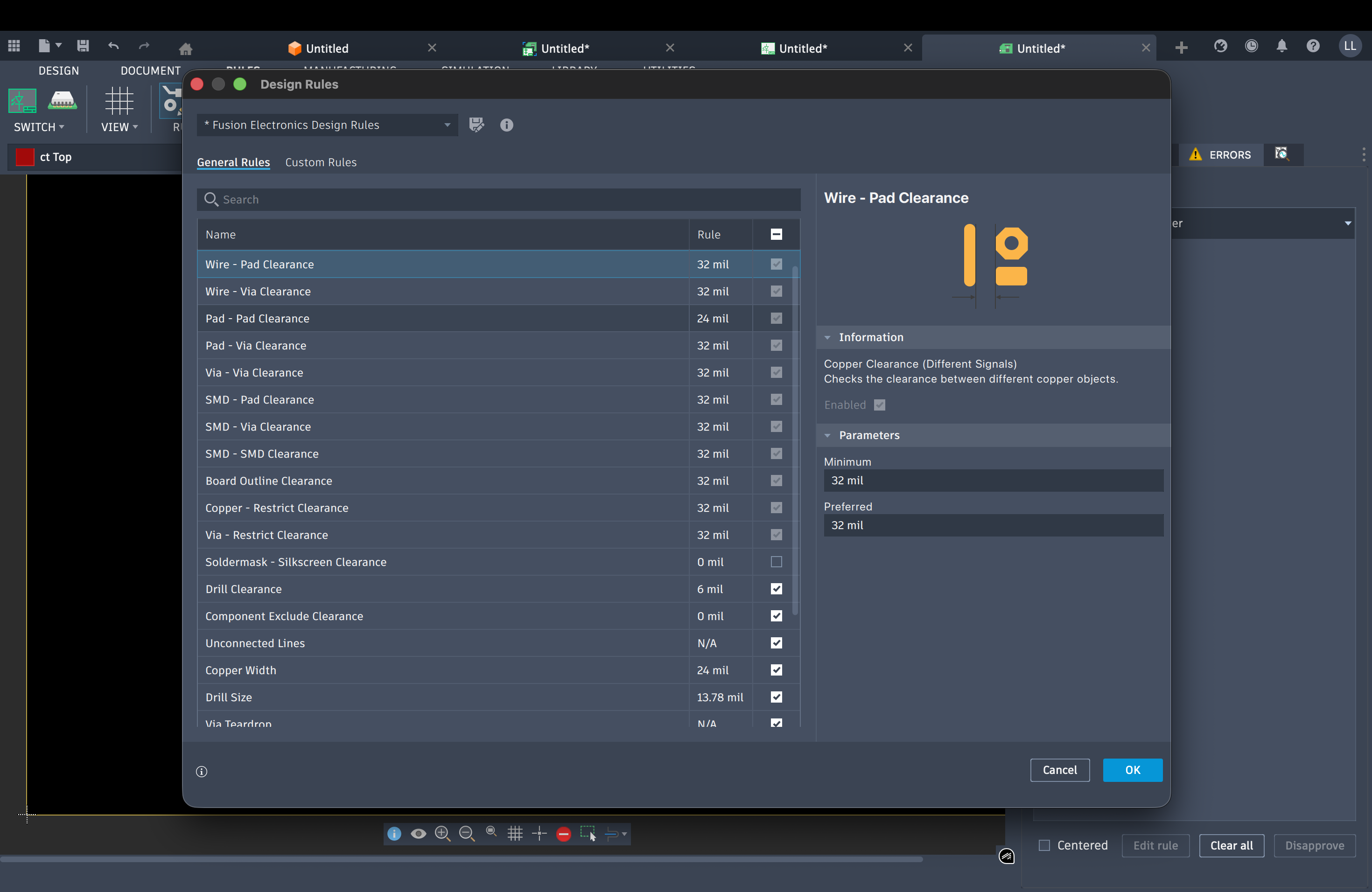The height and width of the screenshot is (892, 1372).
Task: Click the info icon beside rules dropdown
Action: tap(506, 125)
